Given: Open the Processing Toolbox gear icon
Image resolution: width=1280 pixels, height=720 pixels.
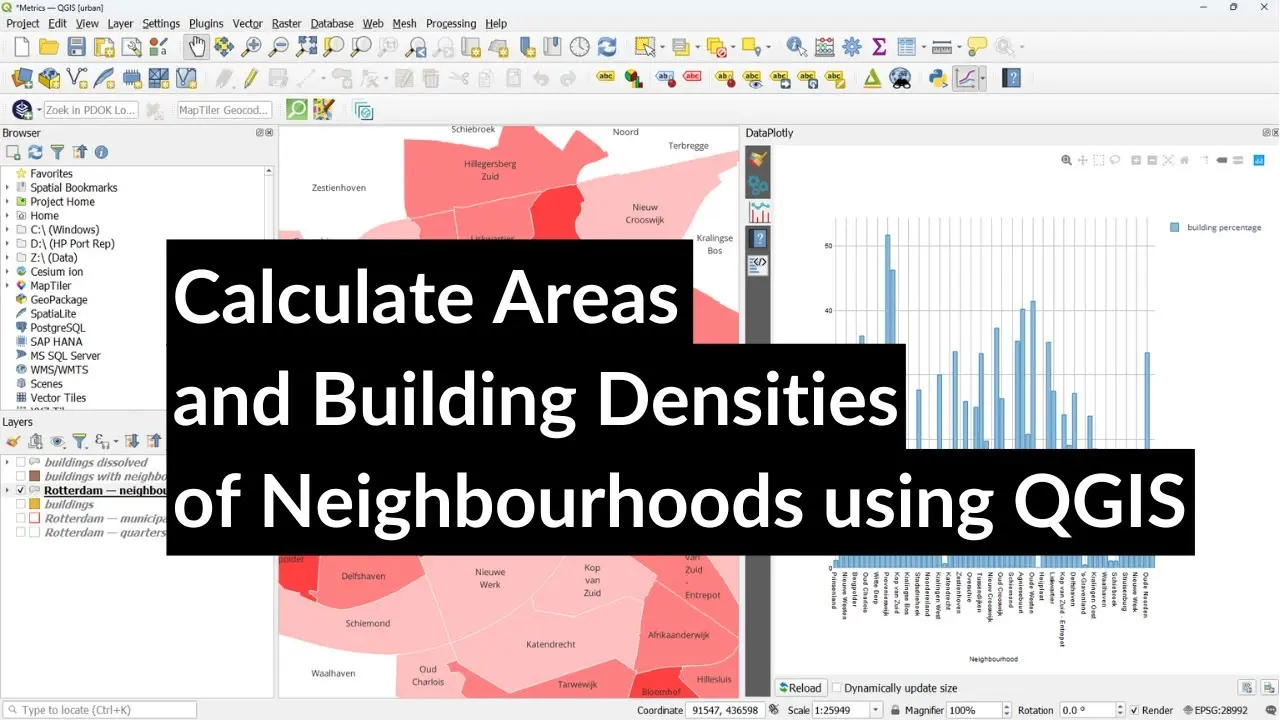Looking at the screenshot, I should click(x=852, y=46).
